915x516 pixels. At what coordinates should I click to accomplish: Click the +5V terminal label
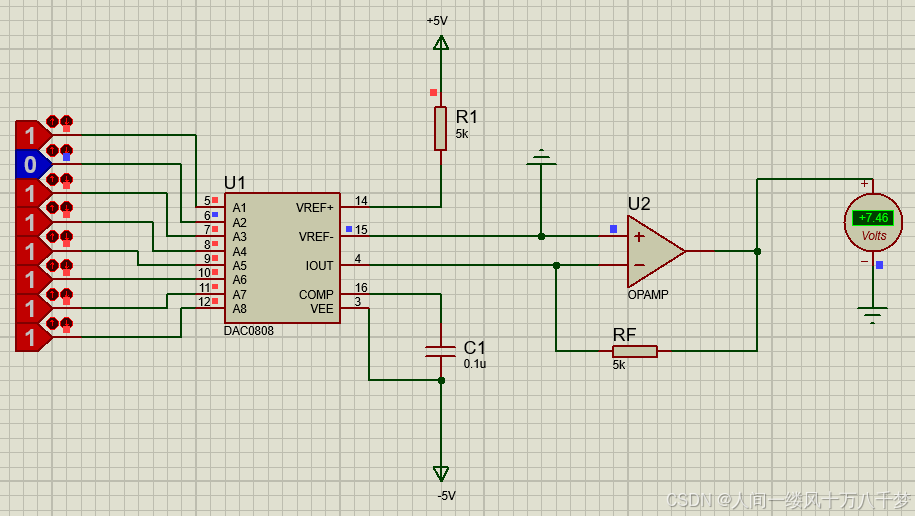pyautogui.click(x=437, y=21)
